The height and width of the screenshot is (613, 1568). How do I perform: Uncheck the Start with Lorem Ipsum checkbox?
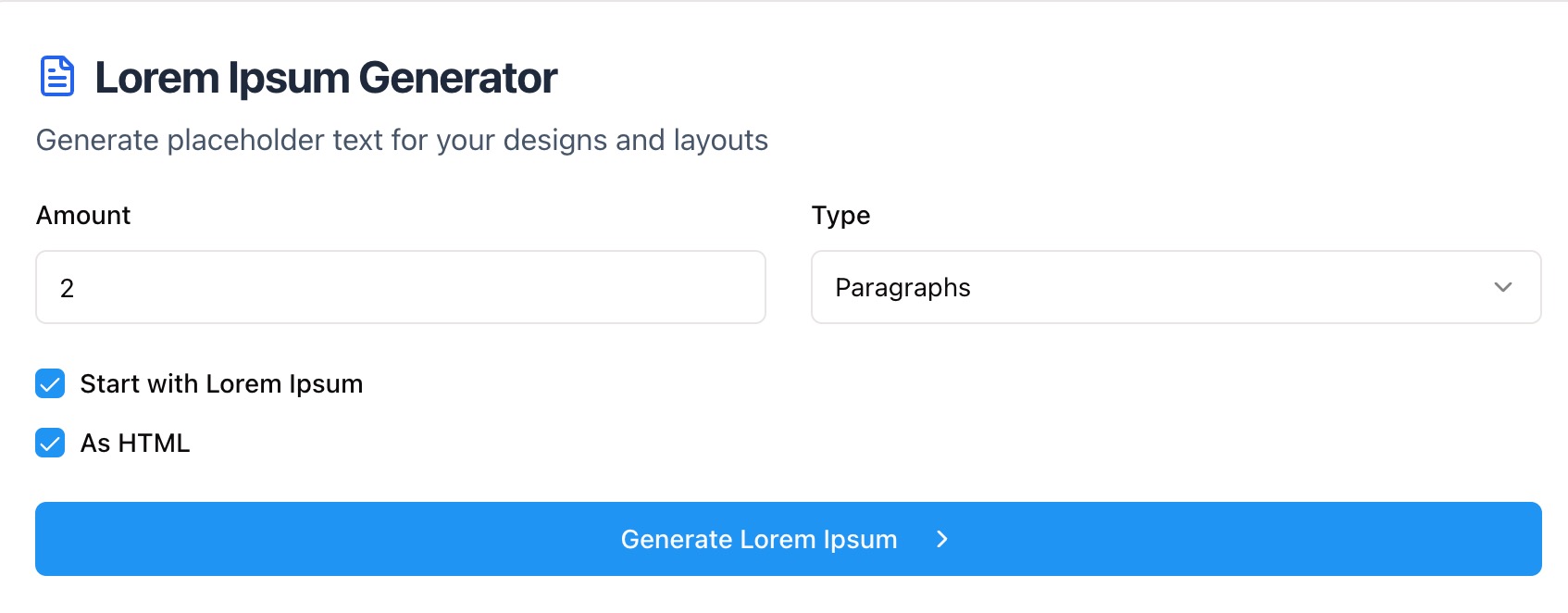click(50, 384)
